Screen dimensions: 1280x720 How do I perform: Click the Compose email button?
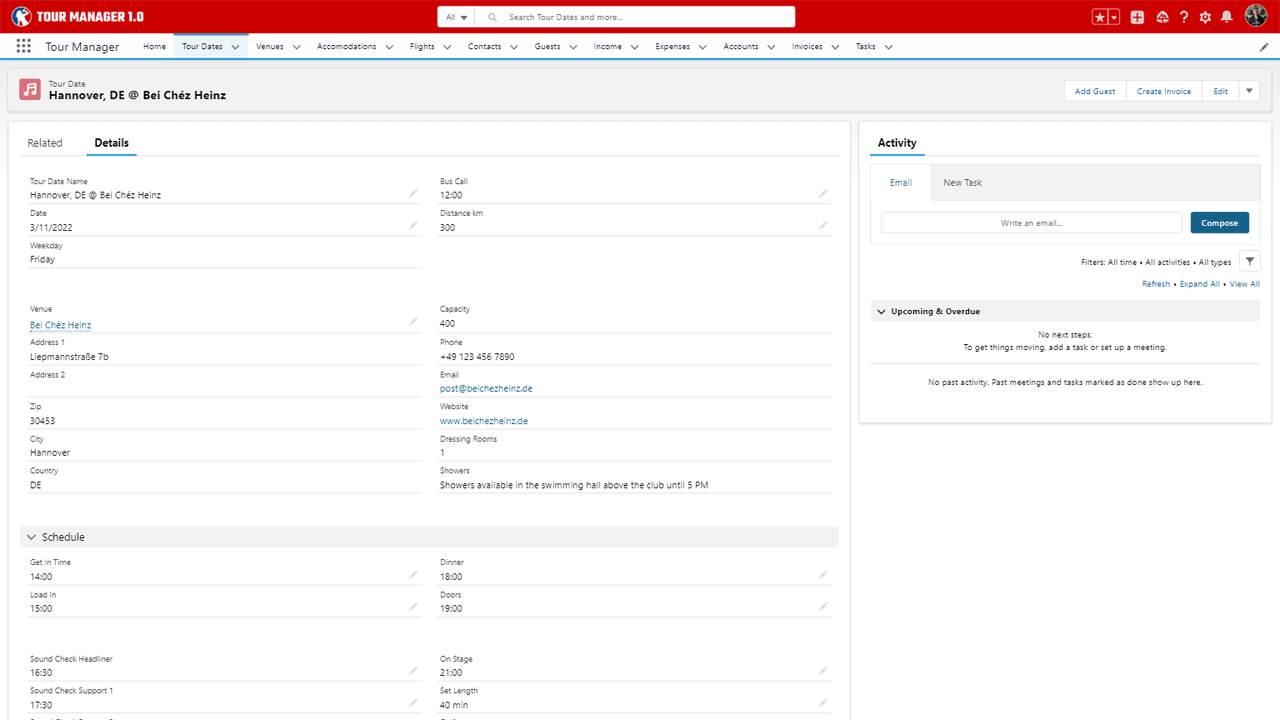(1220, 223)
